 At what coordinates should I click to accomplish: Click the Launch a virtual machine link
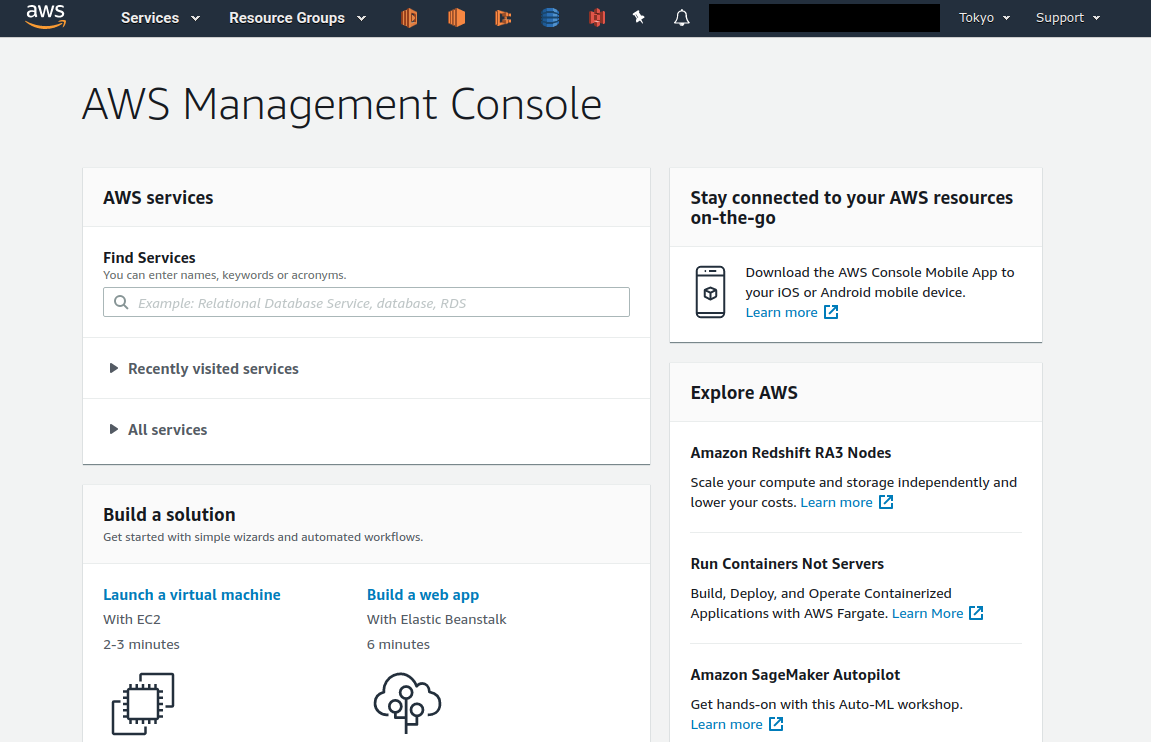click(191, 594)
